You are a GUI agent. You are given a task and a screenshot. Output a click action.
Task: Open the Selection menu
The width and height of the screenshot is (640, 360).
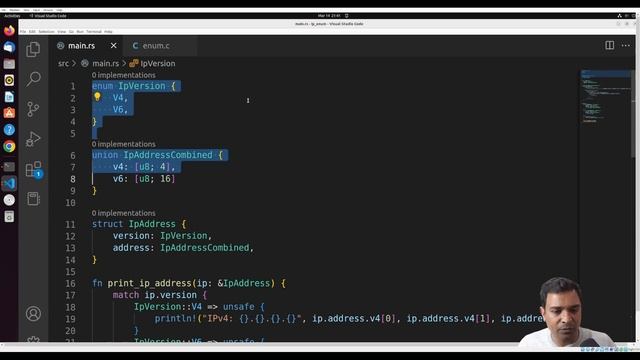(x=47, y=31)
